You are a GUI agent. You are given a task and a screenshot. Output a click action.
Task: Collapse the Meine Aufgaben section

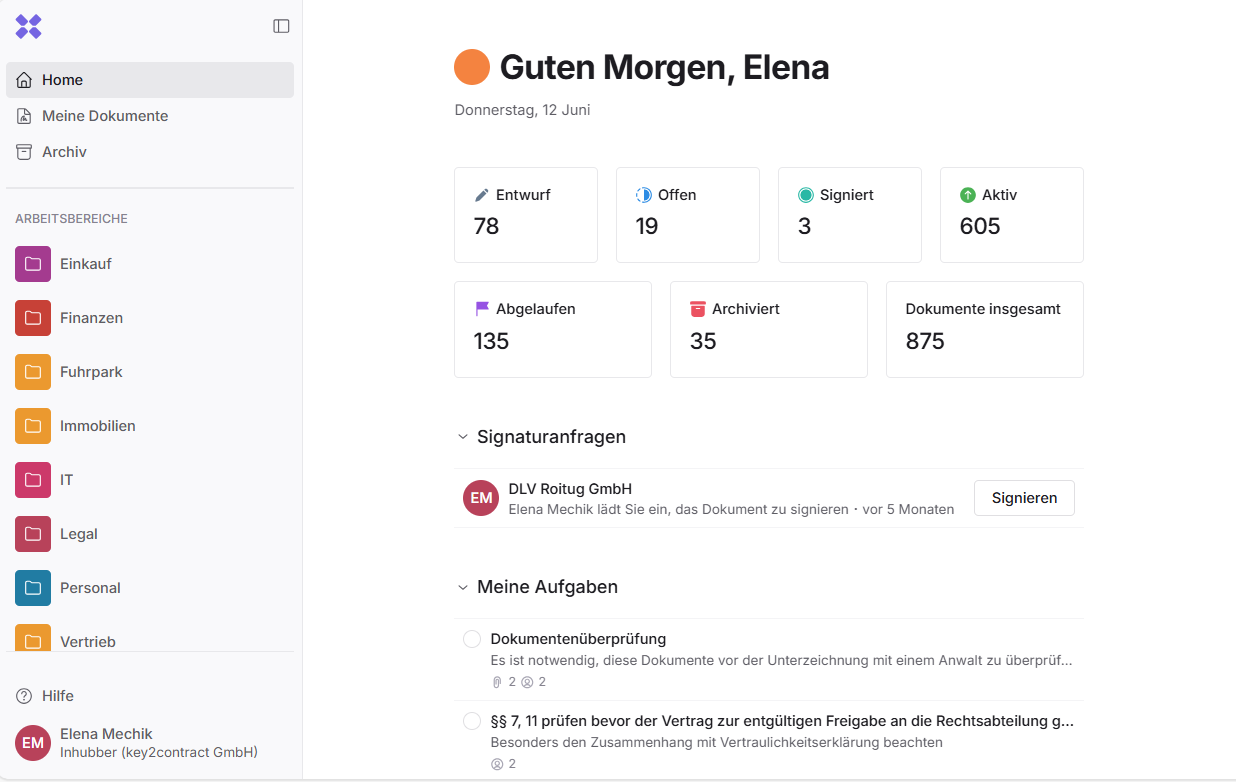pos(462,587)
